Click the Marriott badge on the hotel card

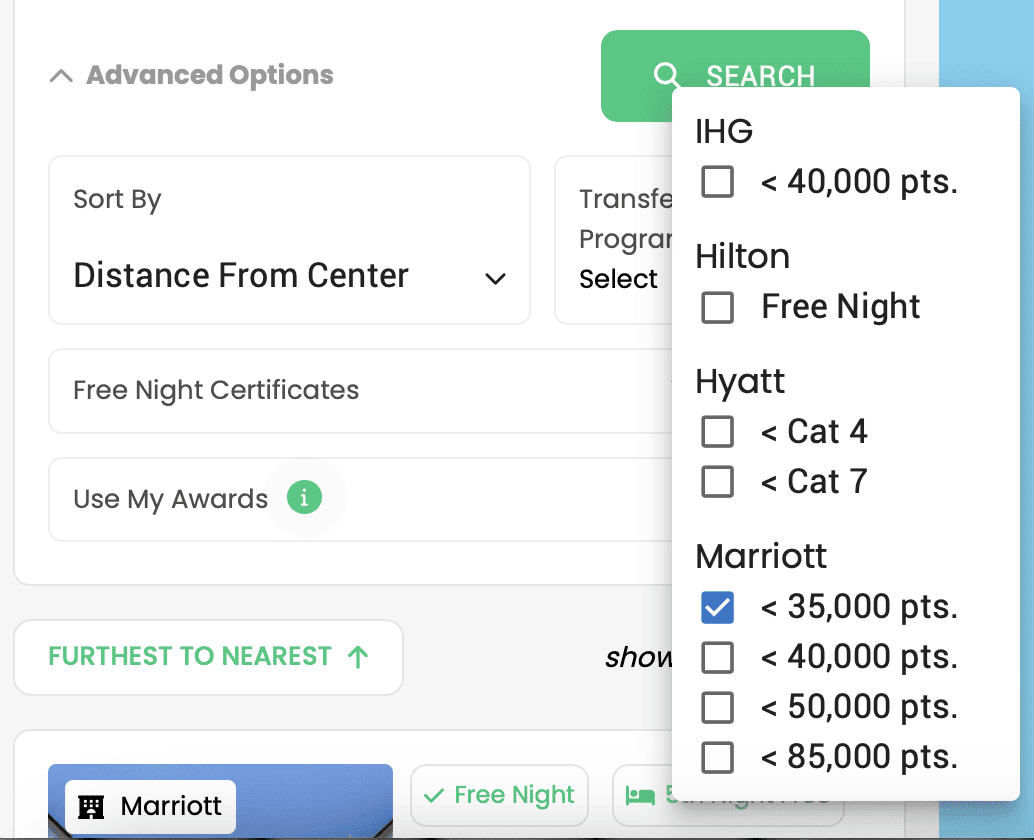tap(150, 806)
